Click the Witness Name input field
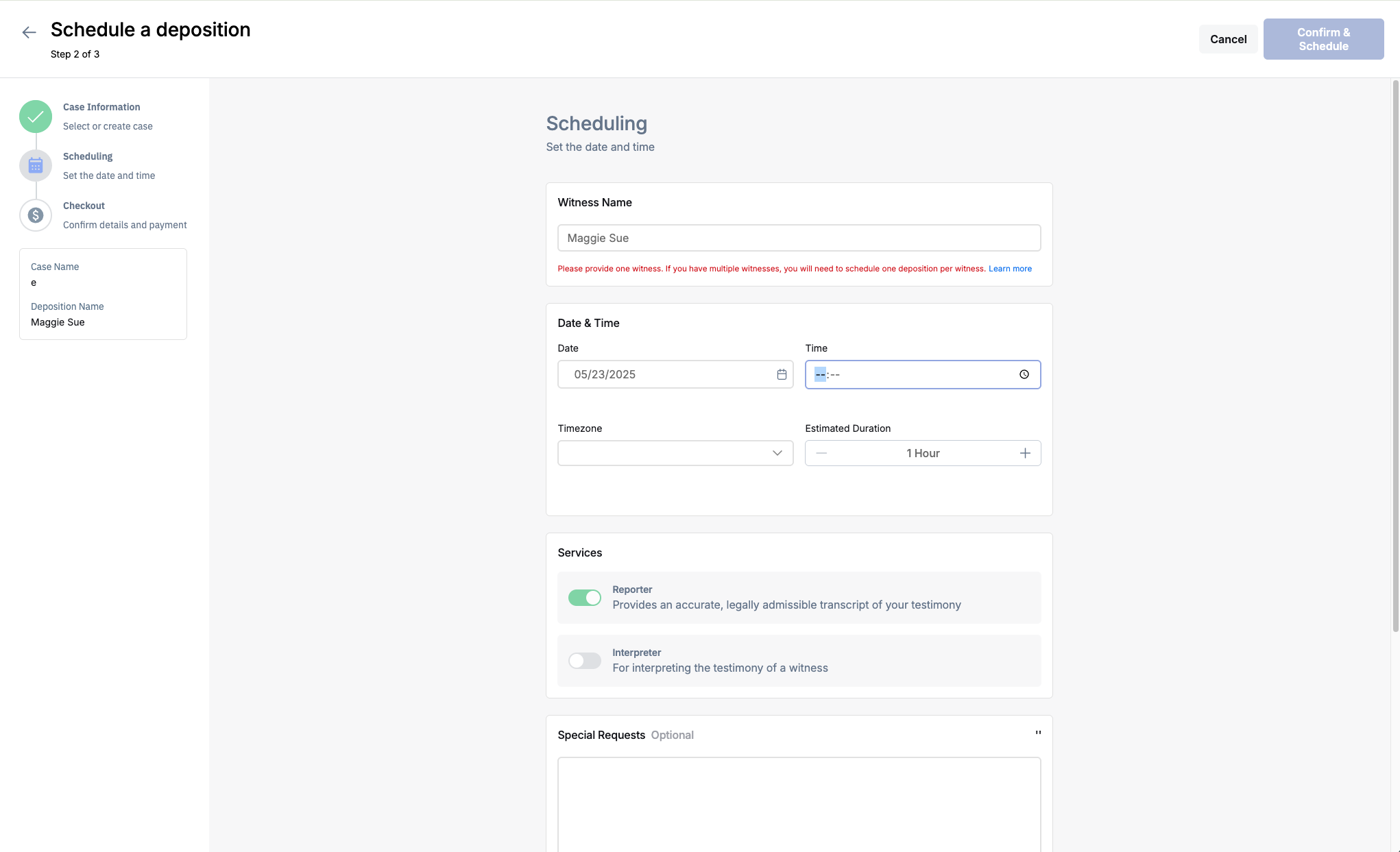The width and height of the screenshot is (1400, 852). 799,238
